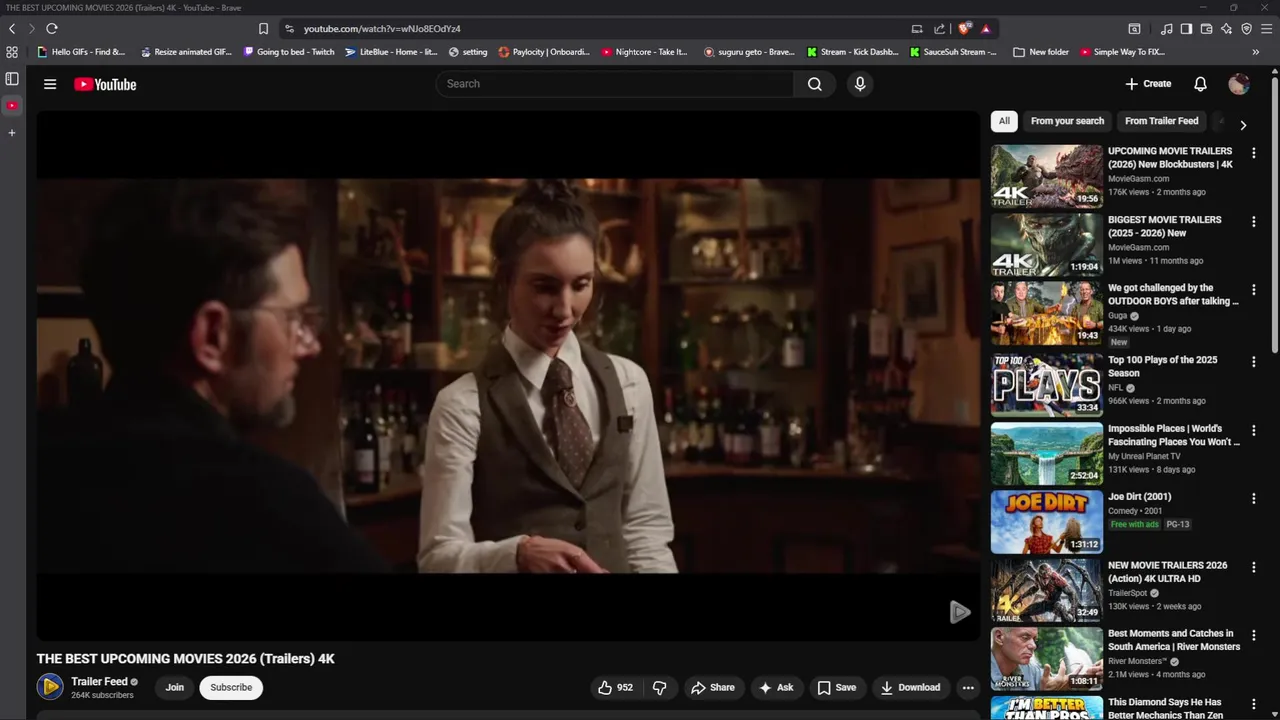This screenshot has width=1280, height=720.
Task: Open Brave VPN shield icon
Action: [1246, 29]
